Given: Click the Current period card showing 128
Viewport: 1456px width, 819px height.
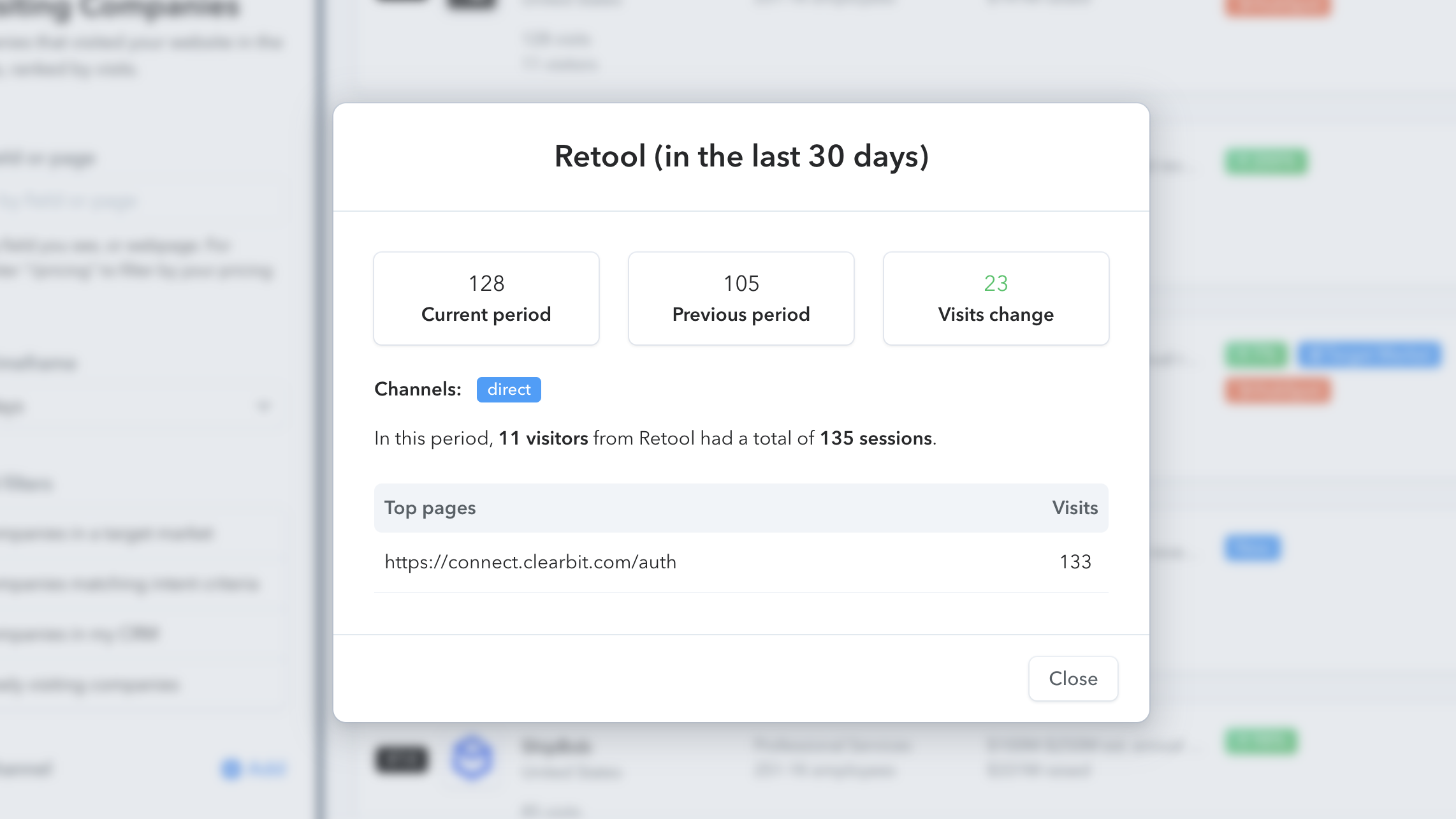Looking at the screenshot, I should click(x=486, y=299).
